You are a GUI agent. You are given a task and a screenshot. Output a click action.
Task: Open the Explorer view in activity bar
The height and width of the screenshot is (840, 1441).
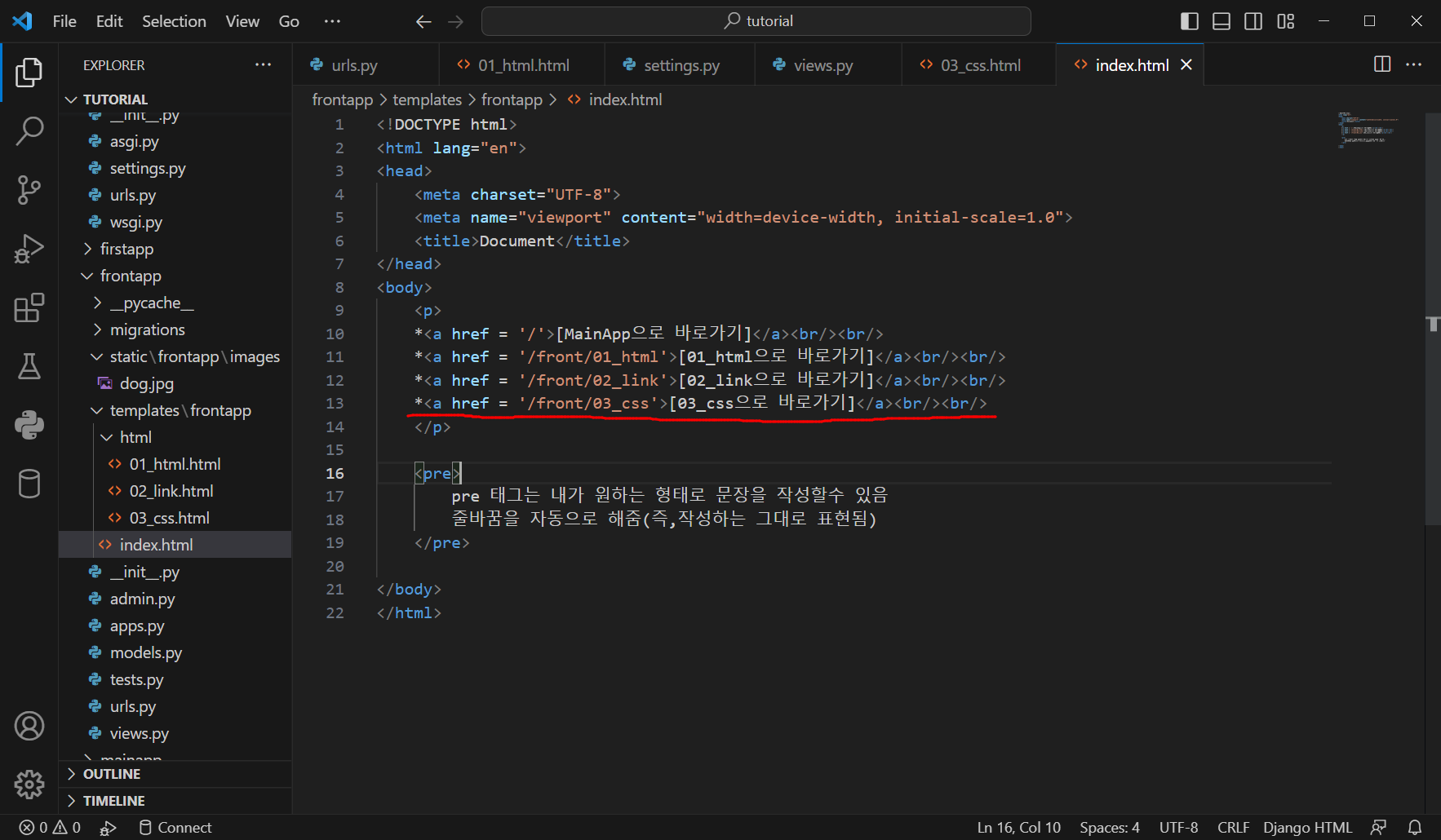point(29,73)
